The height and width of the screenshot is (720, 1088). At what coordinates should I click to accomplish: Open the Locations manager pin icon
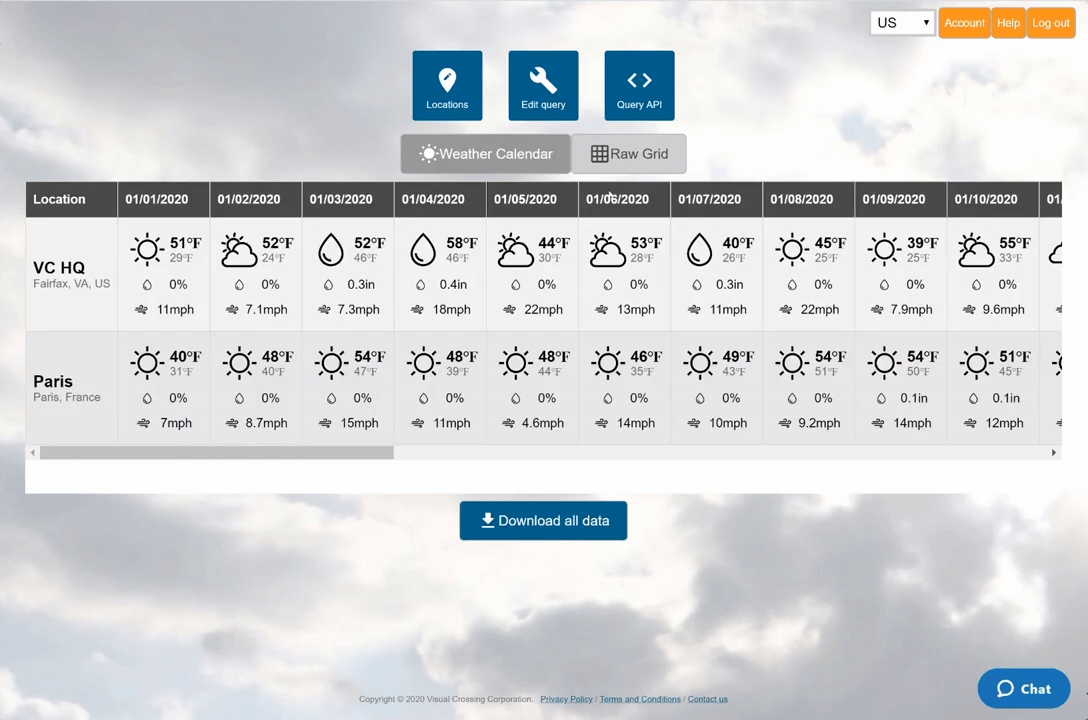[x=447, y=80]
